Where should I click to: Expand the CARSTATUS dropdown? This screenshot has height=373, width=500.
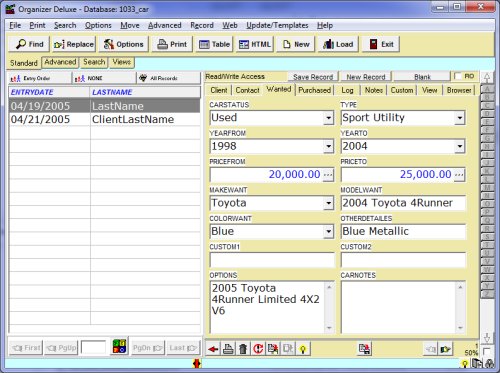pyautogui.click(x=328, y=118)
